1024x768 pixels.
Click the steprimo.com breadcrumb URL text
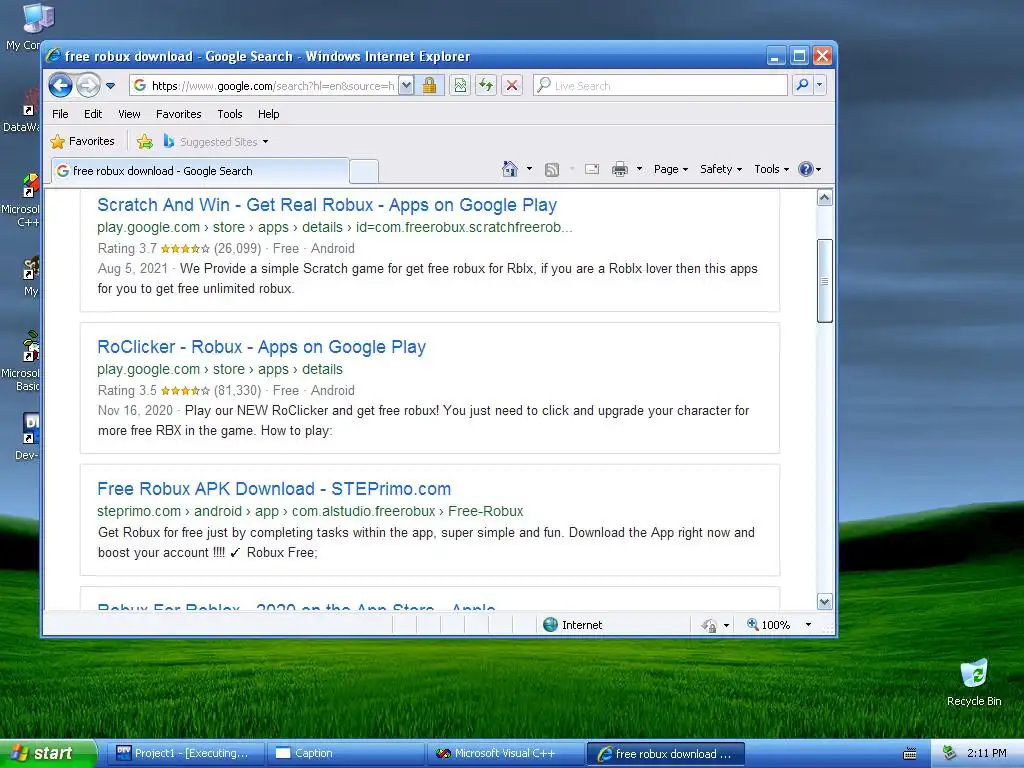[310, 511]
